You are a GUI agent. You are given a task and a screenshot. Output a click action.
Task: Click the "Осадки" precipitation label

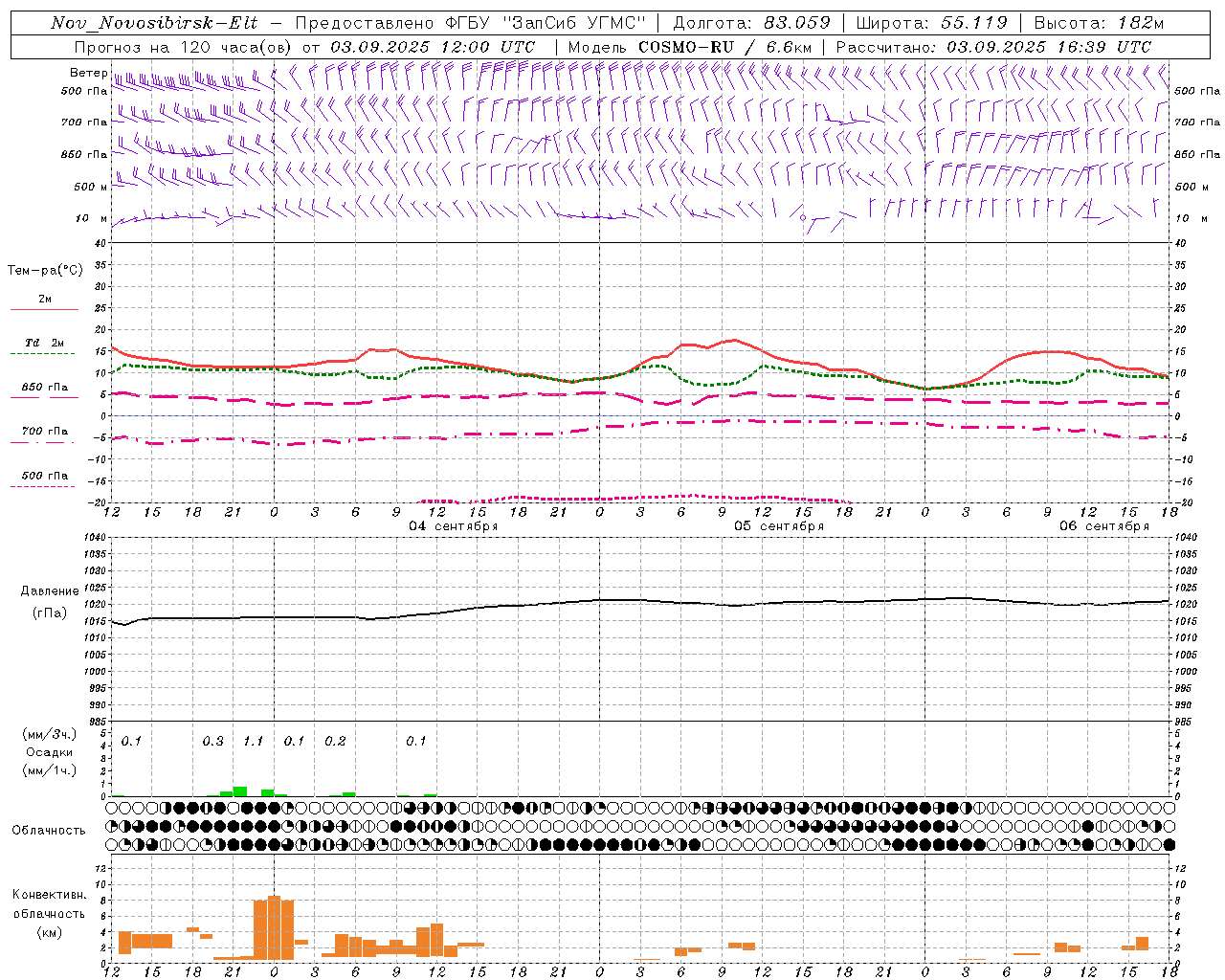pyautogui.click(x=50, y=752)
